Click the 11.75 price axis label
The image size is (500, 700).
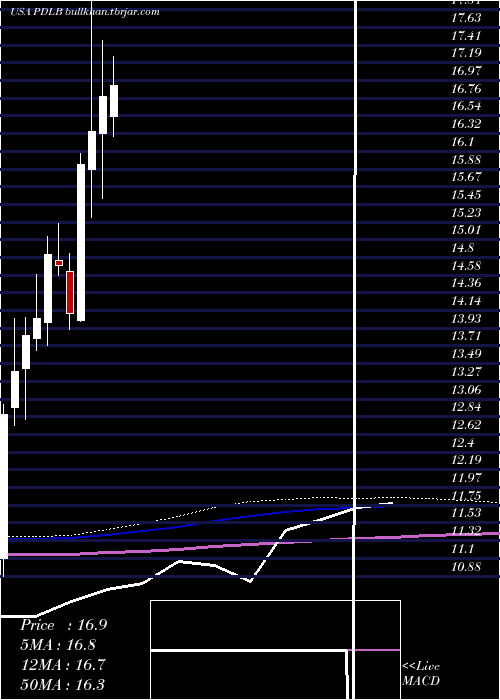click(466, 496)
